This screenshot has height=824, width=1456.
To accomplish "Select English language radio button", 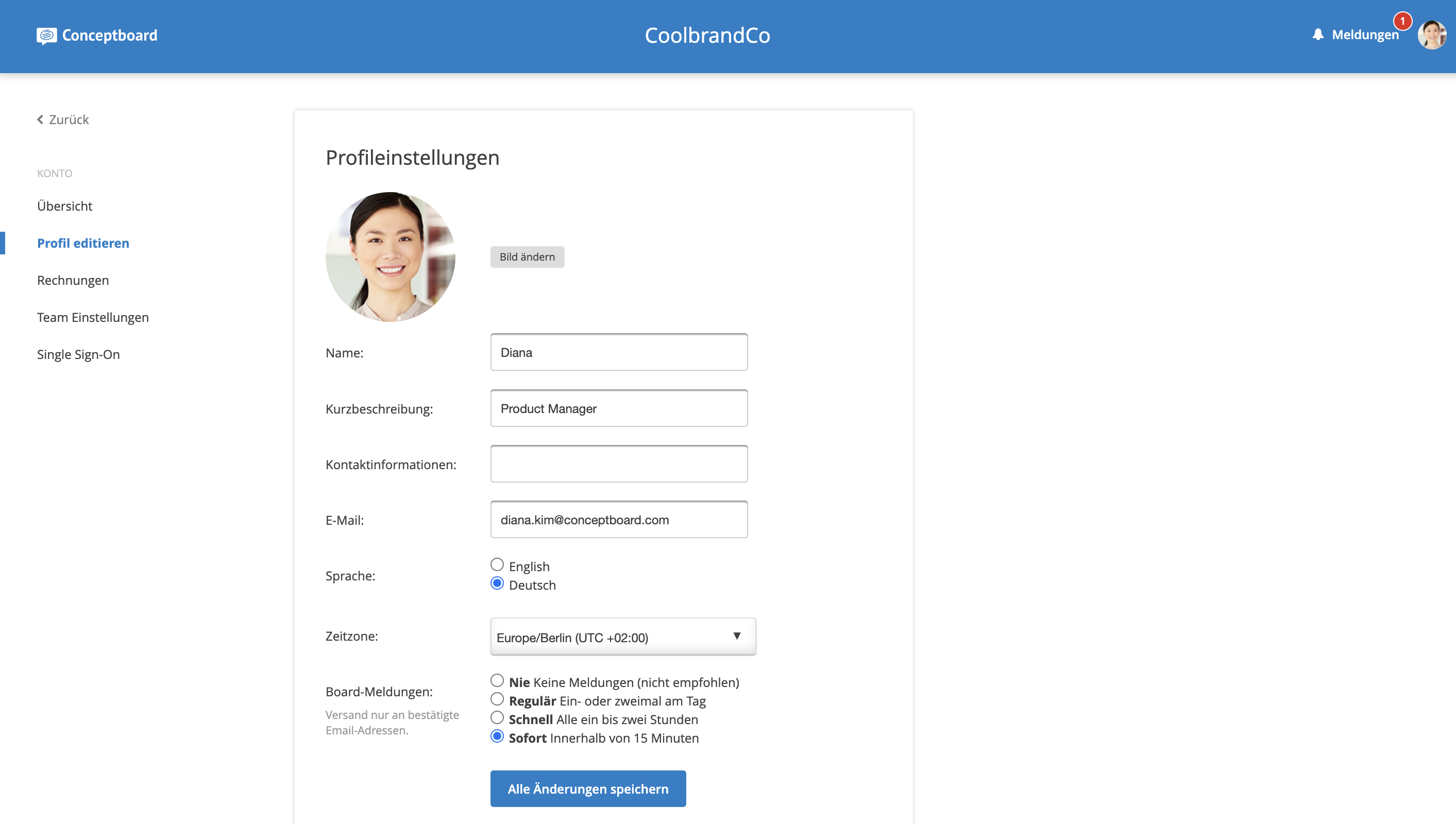I will click(x=497, y=565).
